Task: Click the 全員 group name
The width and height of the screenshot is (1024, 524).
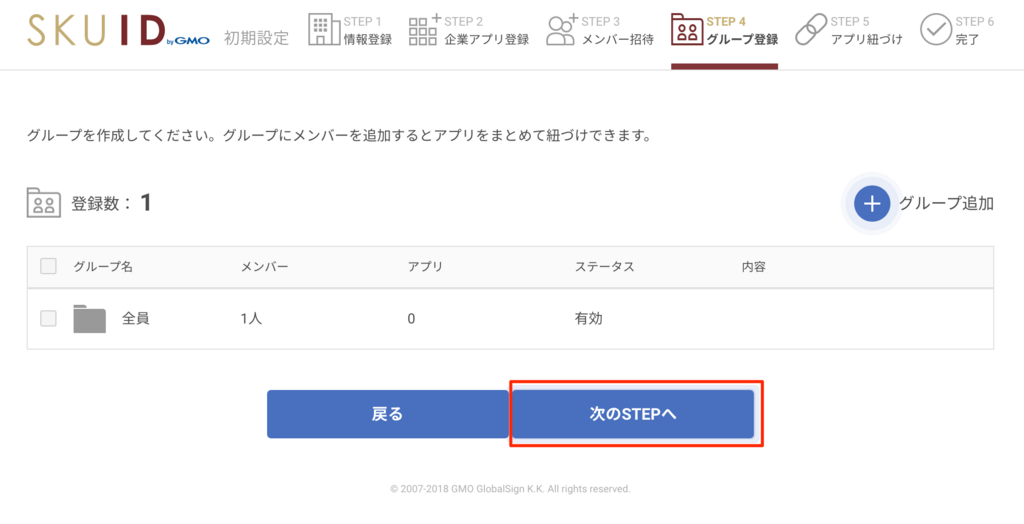Action: coord(136,319)
